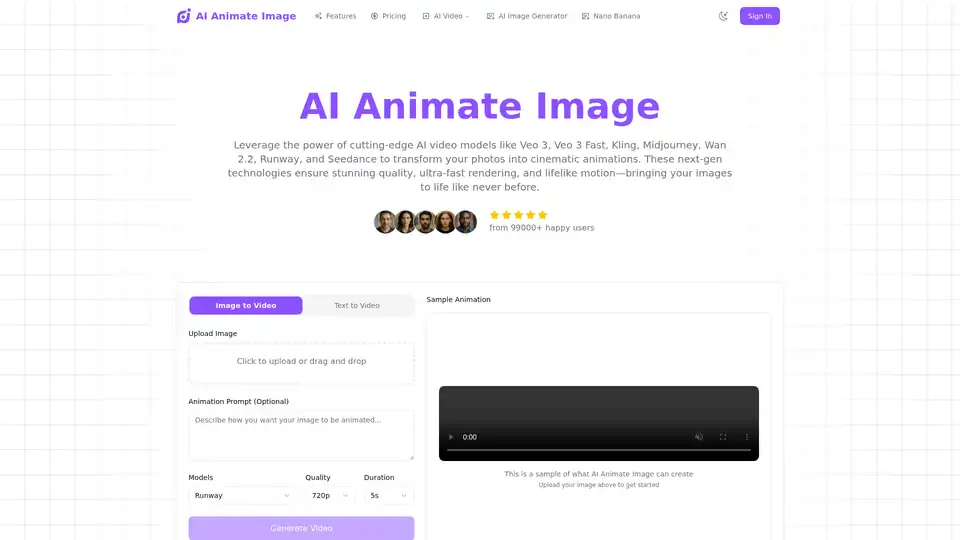Expand the AI Video navigation menu
Image resolution: width=960 pixels, height=540 pixels.
click(446, 16)
